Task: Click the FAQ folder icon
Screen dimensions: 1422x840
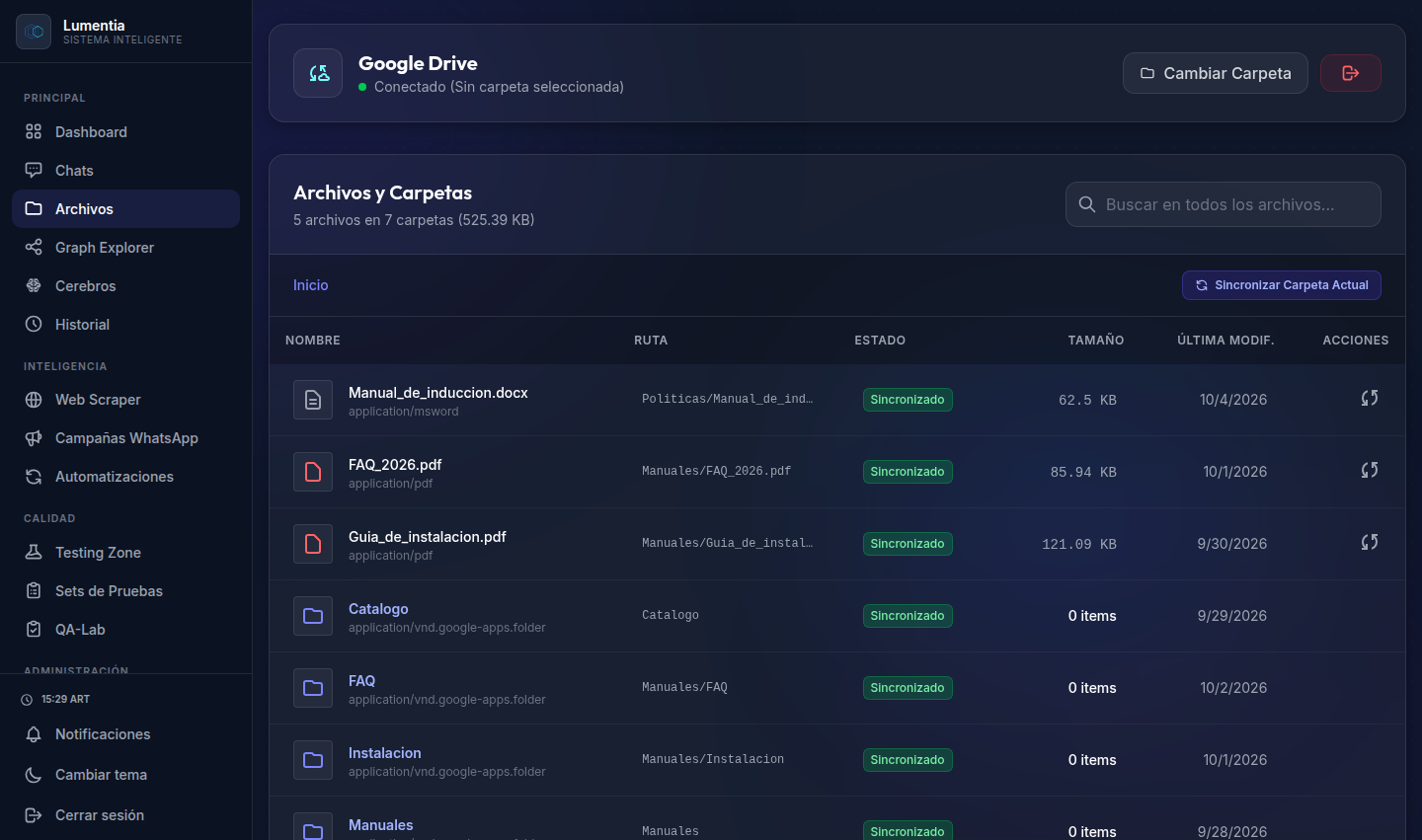Action: [313, 688]
